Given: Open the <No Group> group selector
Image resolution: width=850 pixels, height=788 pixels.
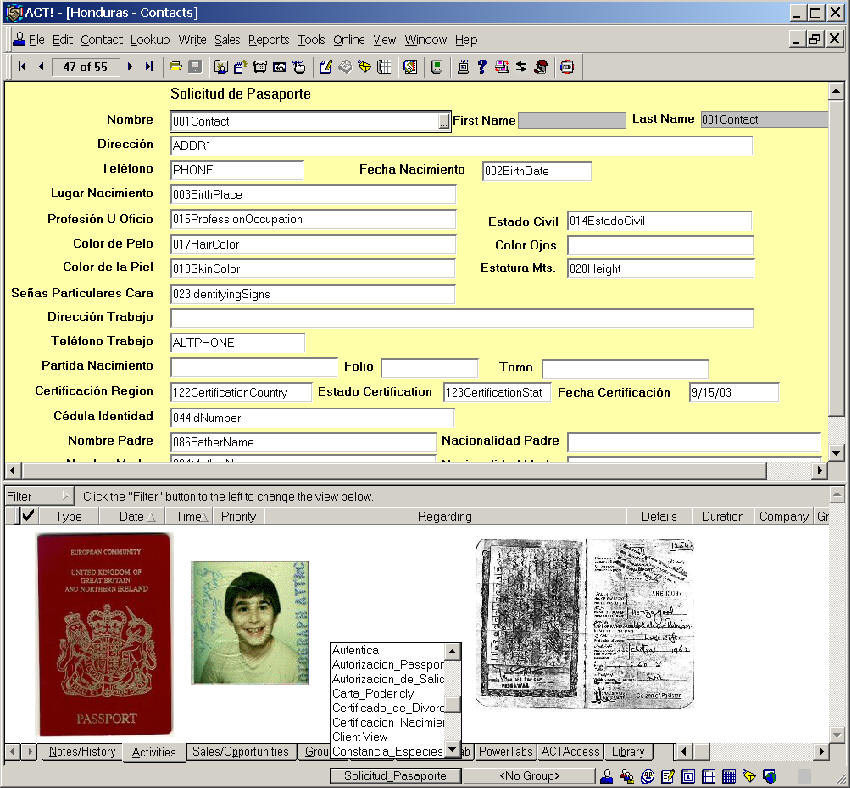Looking at the screenshot, I should point(529,776).
